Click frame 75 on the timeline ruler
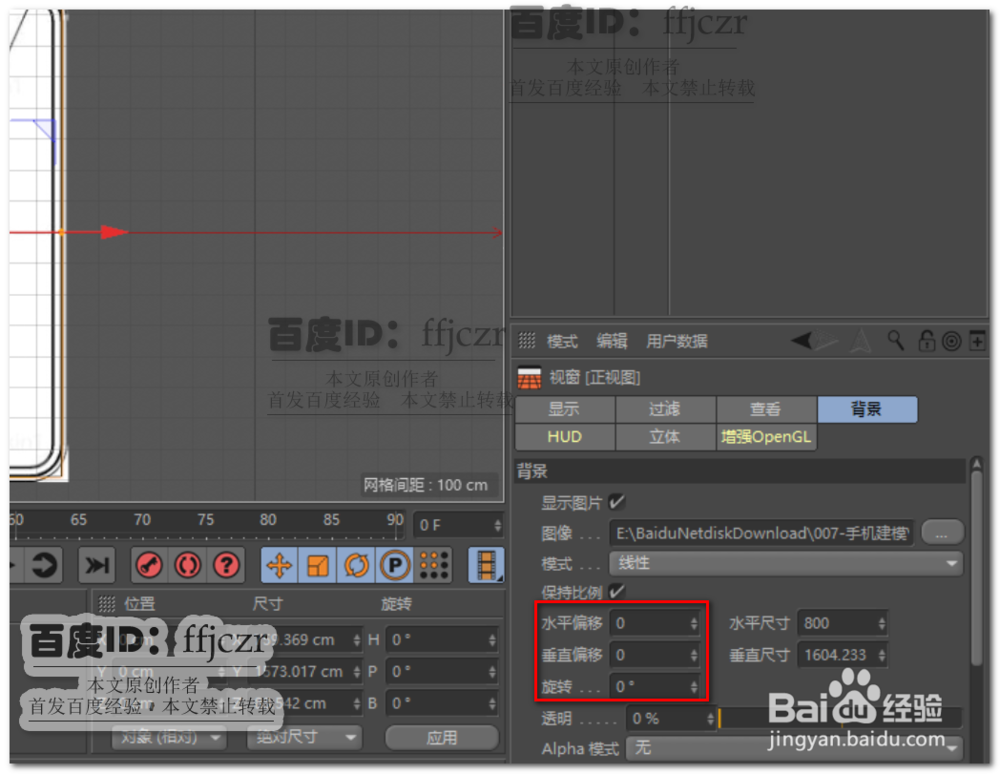The image size is (1000, 774). (205, 520)
